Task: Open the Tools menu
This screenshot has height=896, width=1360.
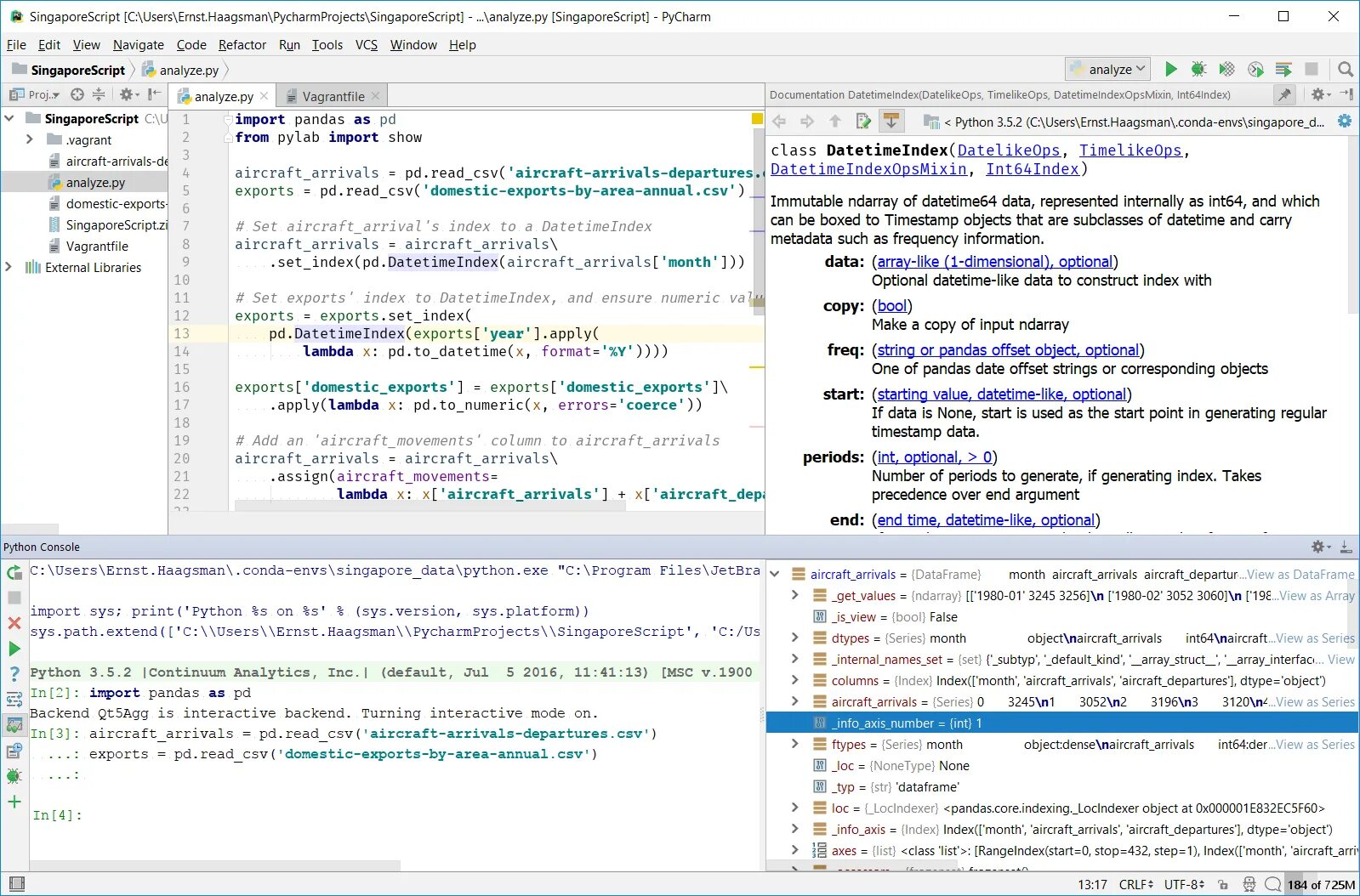Action: click(327, 45)
